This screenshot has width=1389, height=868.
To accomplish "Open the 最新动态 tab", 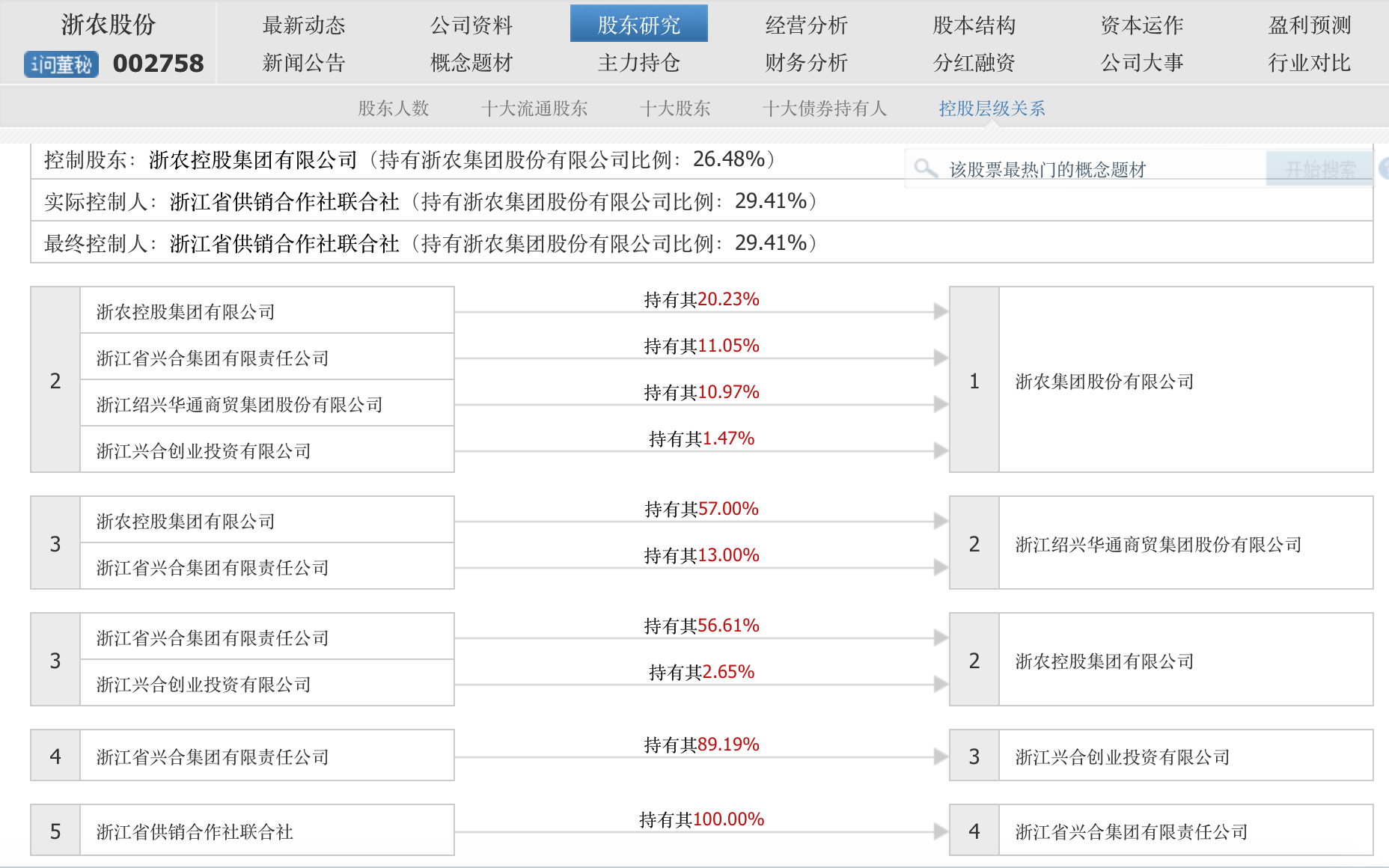I will [x=304, y=25].
